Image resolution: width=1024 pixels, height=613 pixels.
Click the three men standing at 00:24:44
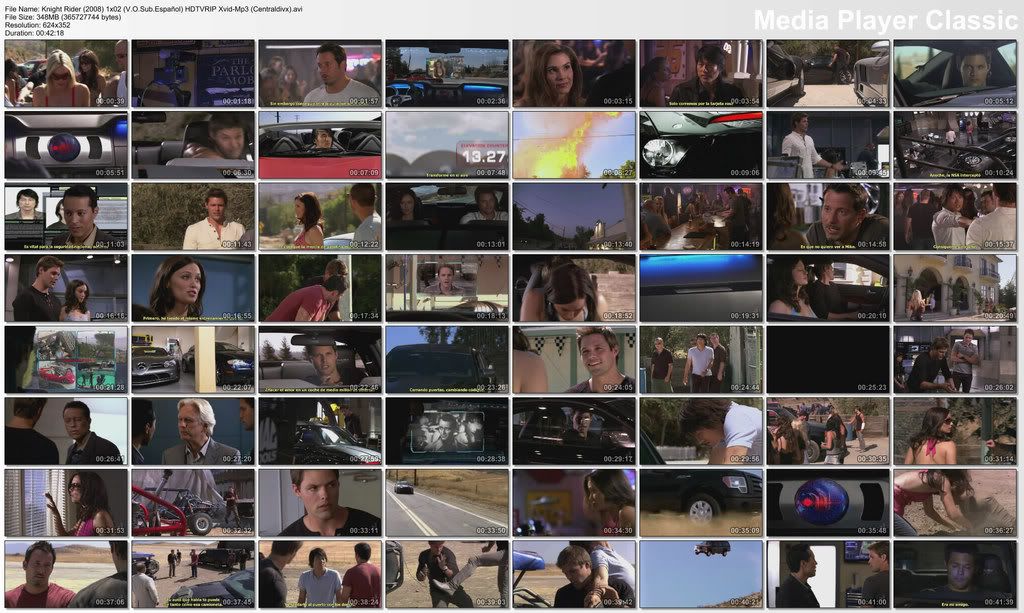coord(701,360)
